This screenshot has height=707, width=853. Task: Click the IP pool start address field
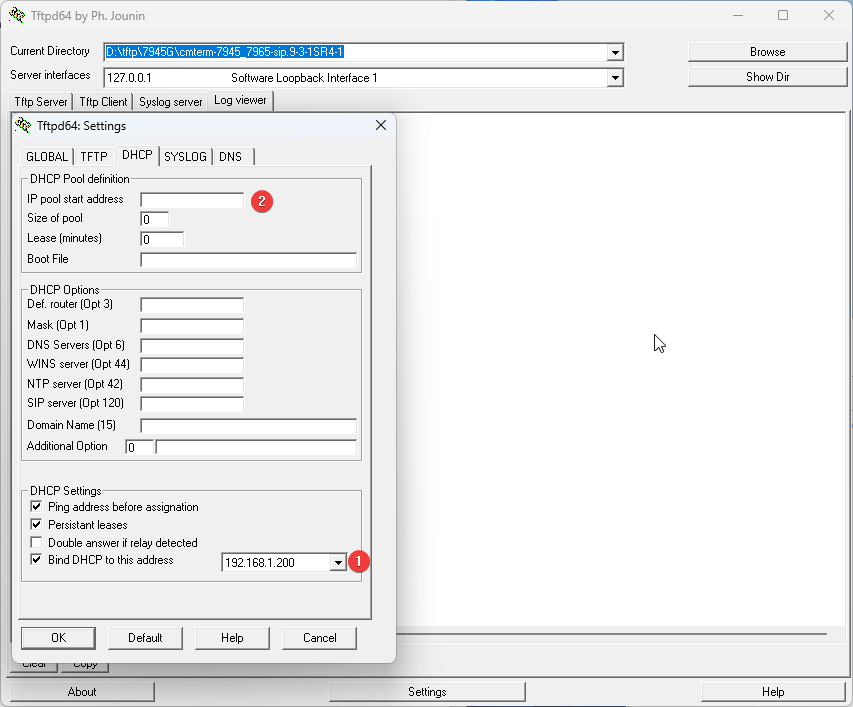click(x=192, y=200)
